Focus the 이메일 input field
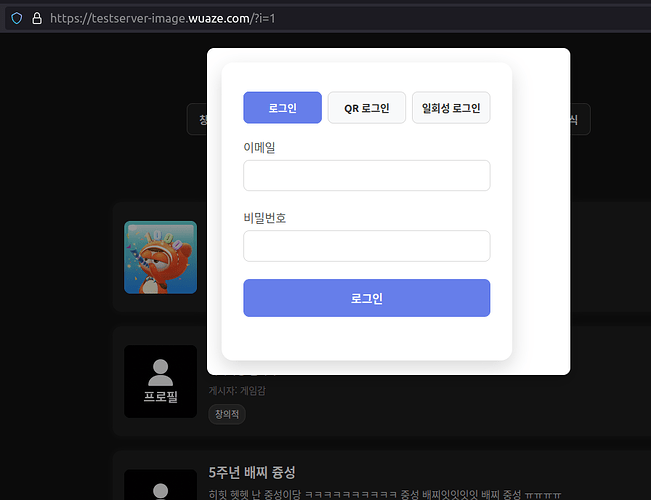 (x=367, y=176)
